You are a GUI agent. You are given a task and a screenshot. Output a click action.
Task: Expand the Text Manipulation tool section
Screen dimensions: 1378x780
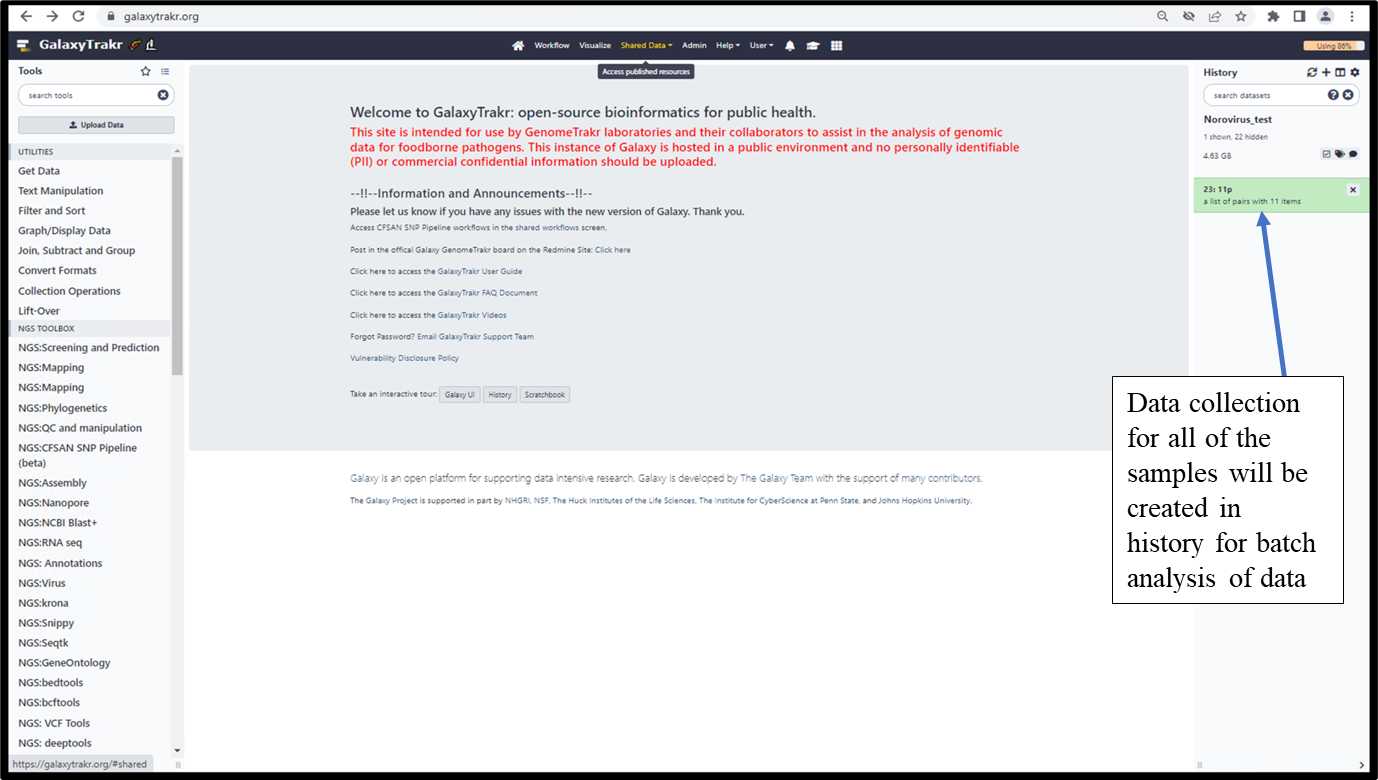pyautogui.click(x=60, y=191)
